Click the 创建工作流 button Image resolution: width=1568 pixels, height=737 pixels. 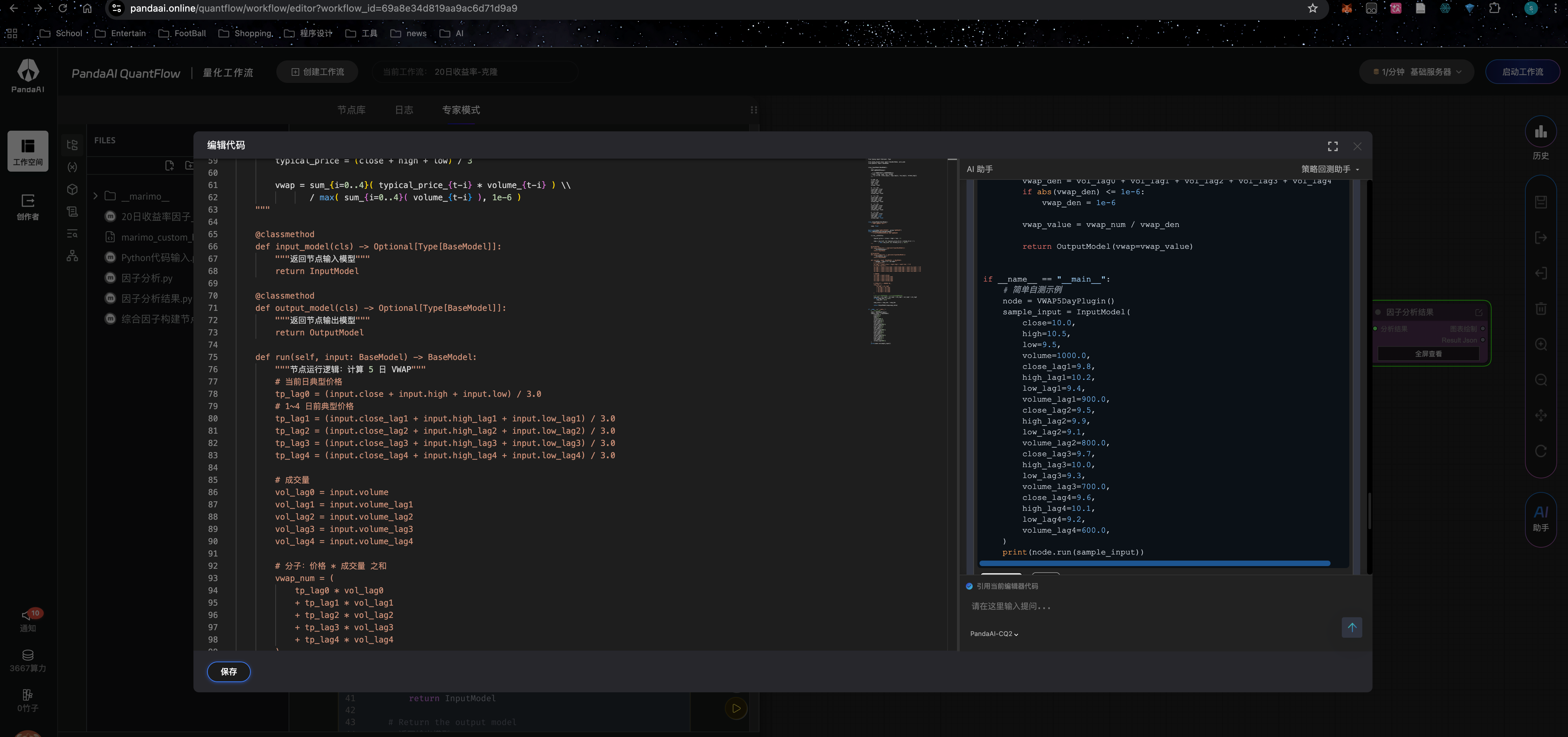317,72
